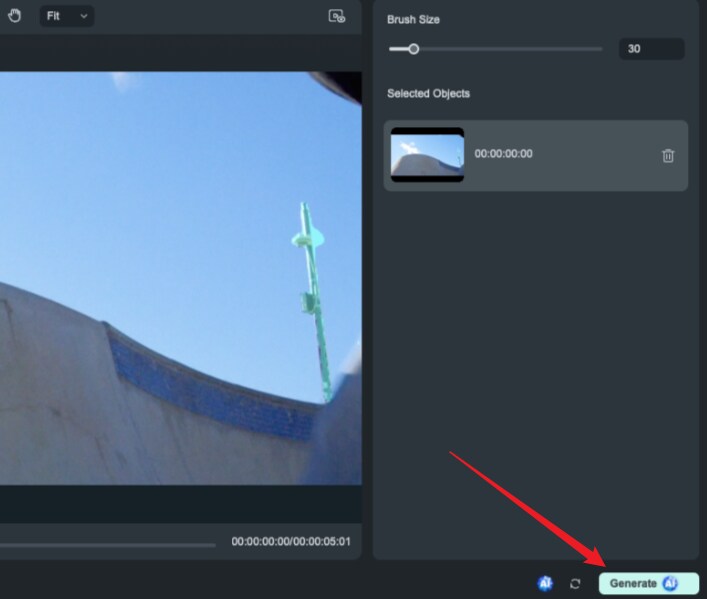Click the Generate button
Viewport: 707px width, 599px height.
coord(648,583)
